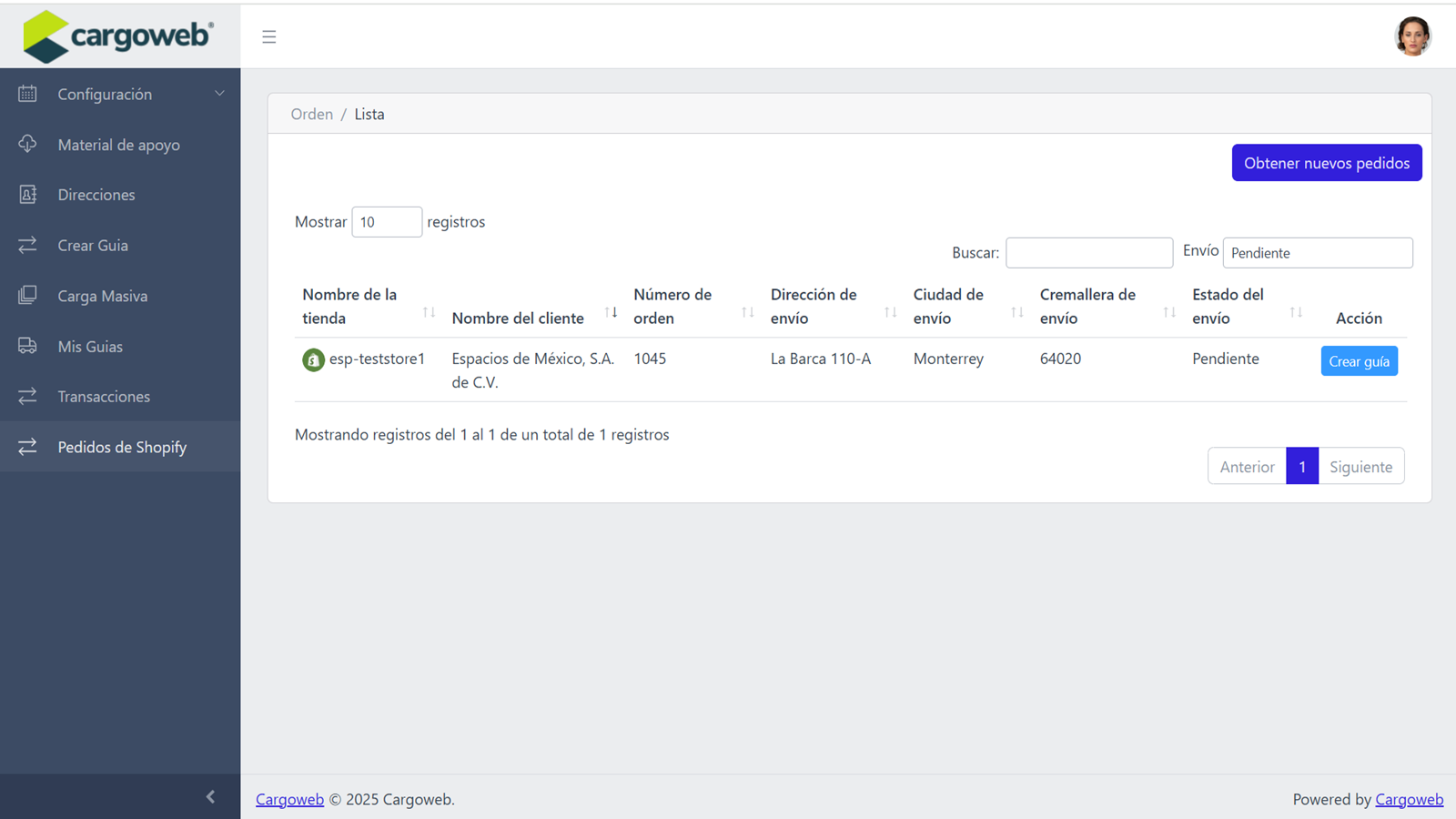Open Transacciones page
This screenshot has width=1456, height=819.
[120, 397]
